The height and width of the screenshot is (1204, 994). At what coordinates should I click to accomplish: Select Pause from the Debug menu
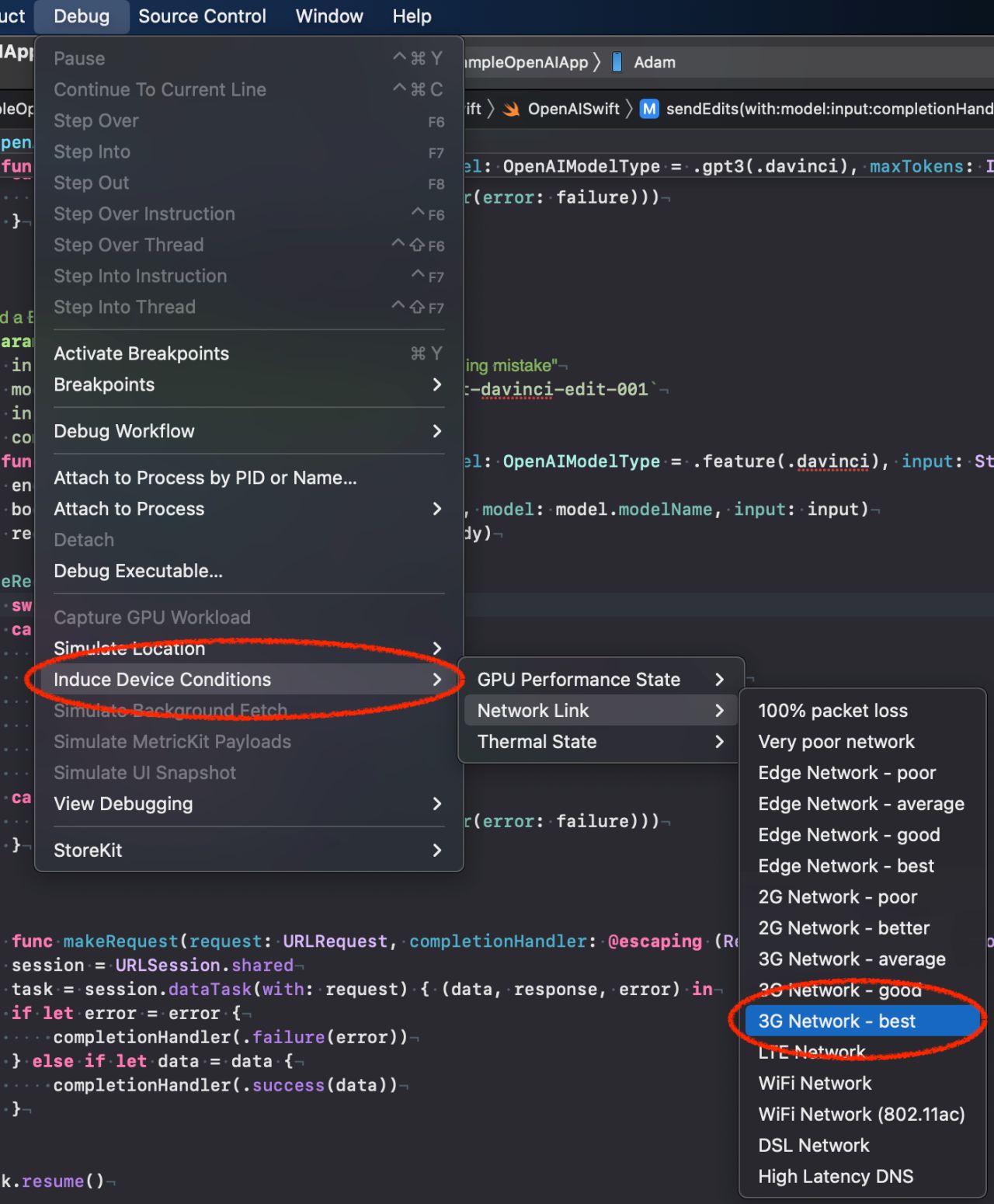pos(79,58)
